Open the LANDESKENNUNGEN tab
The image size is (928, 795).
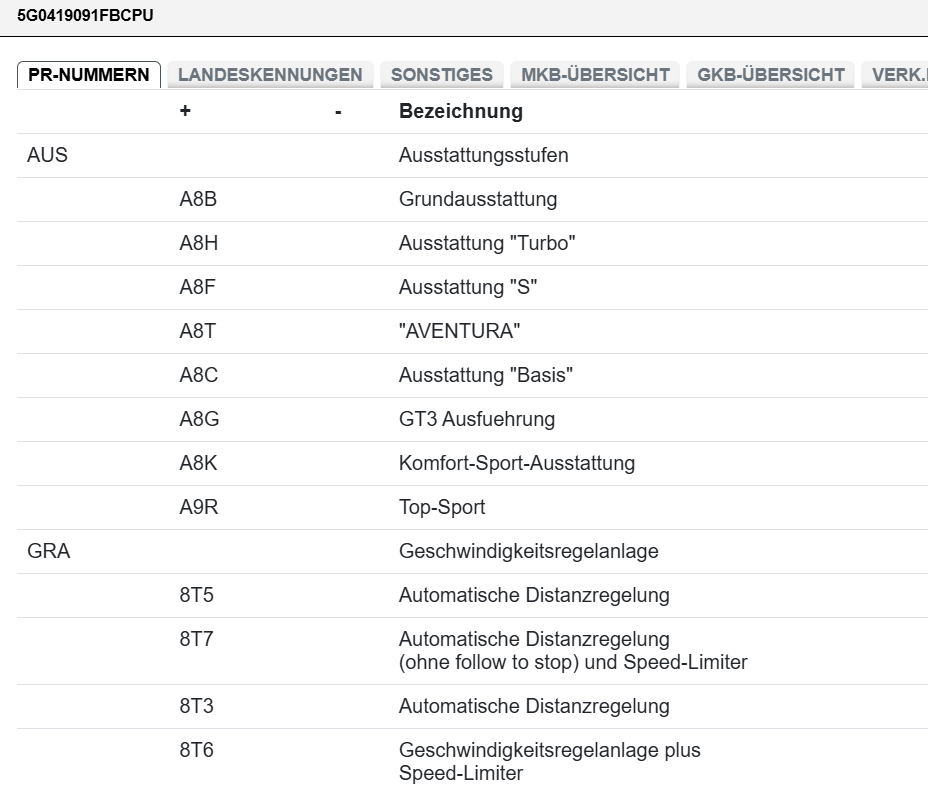tap(270, 75)
